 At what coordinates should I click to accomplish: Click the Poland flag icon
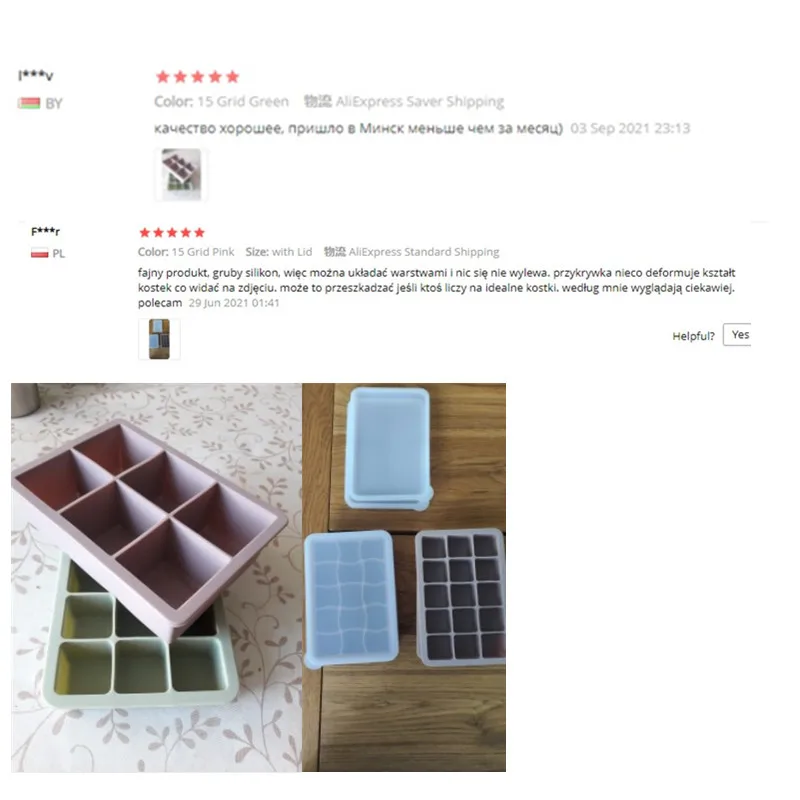click(x=40, y=253)
